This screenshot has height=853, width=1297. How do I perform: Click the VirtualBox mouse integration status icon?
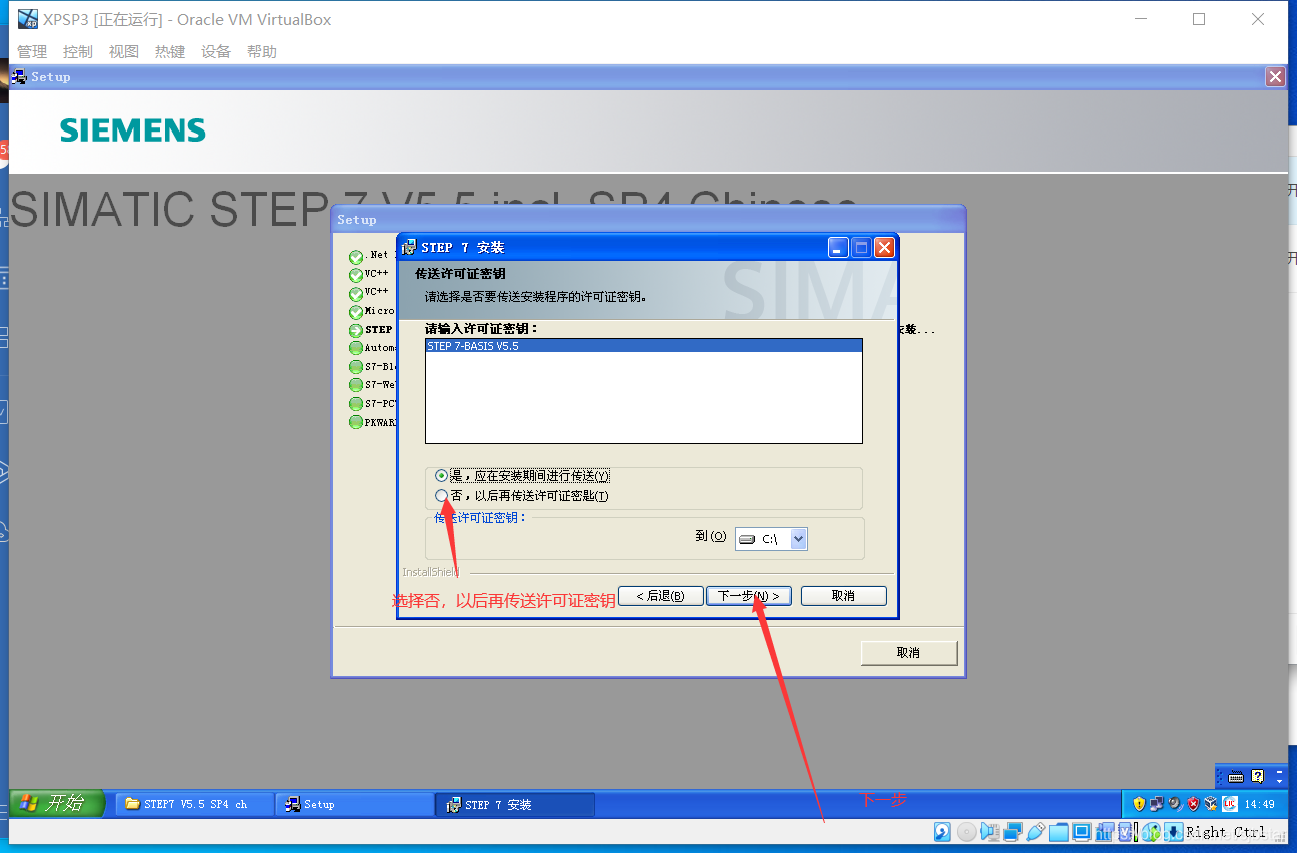click(x=1152, y=832)
